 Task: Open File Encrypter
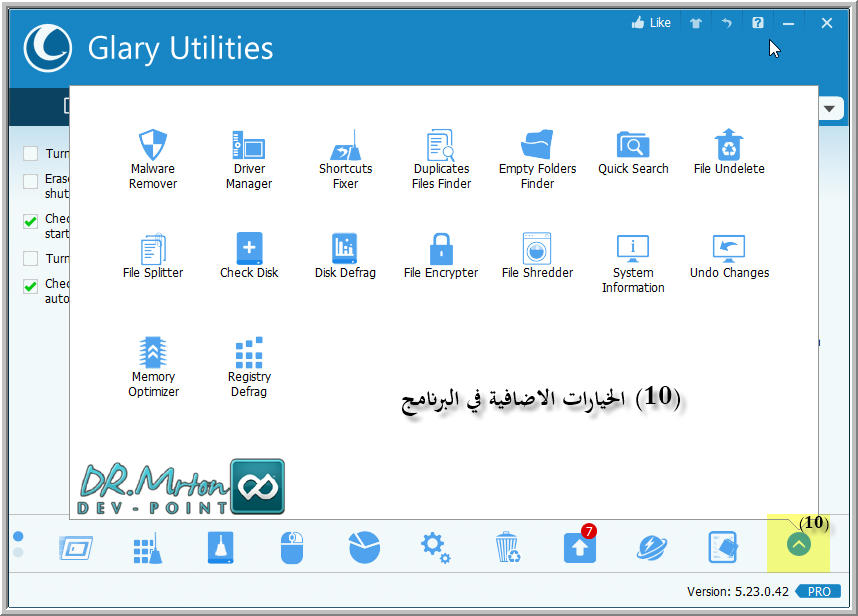[x=441, y=256]
